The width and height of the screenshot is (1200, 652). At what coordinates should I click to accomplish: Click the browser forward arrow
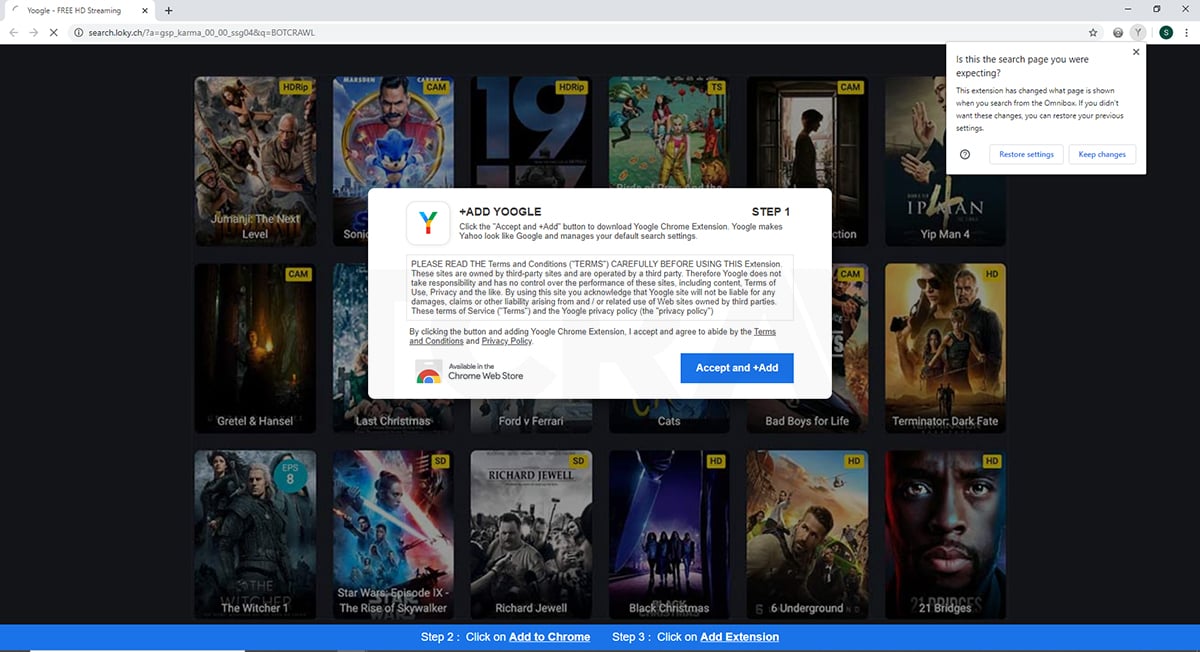[x=33, y=33]
